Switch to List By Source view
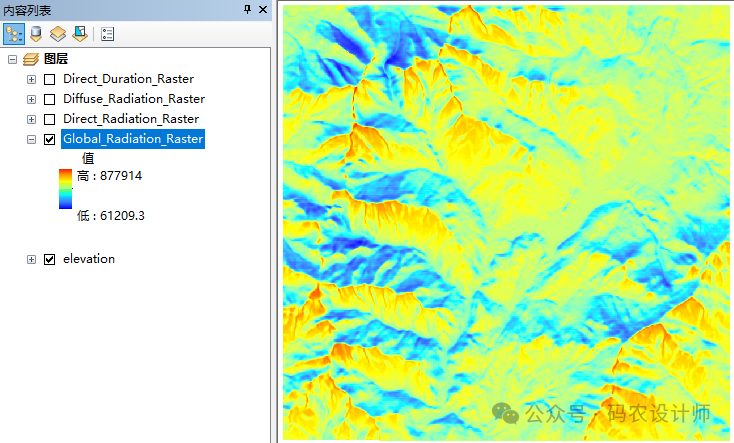This screenshot has width=734, height=443. pyautogui.click(x=36, y=33)
